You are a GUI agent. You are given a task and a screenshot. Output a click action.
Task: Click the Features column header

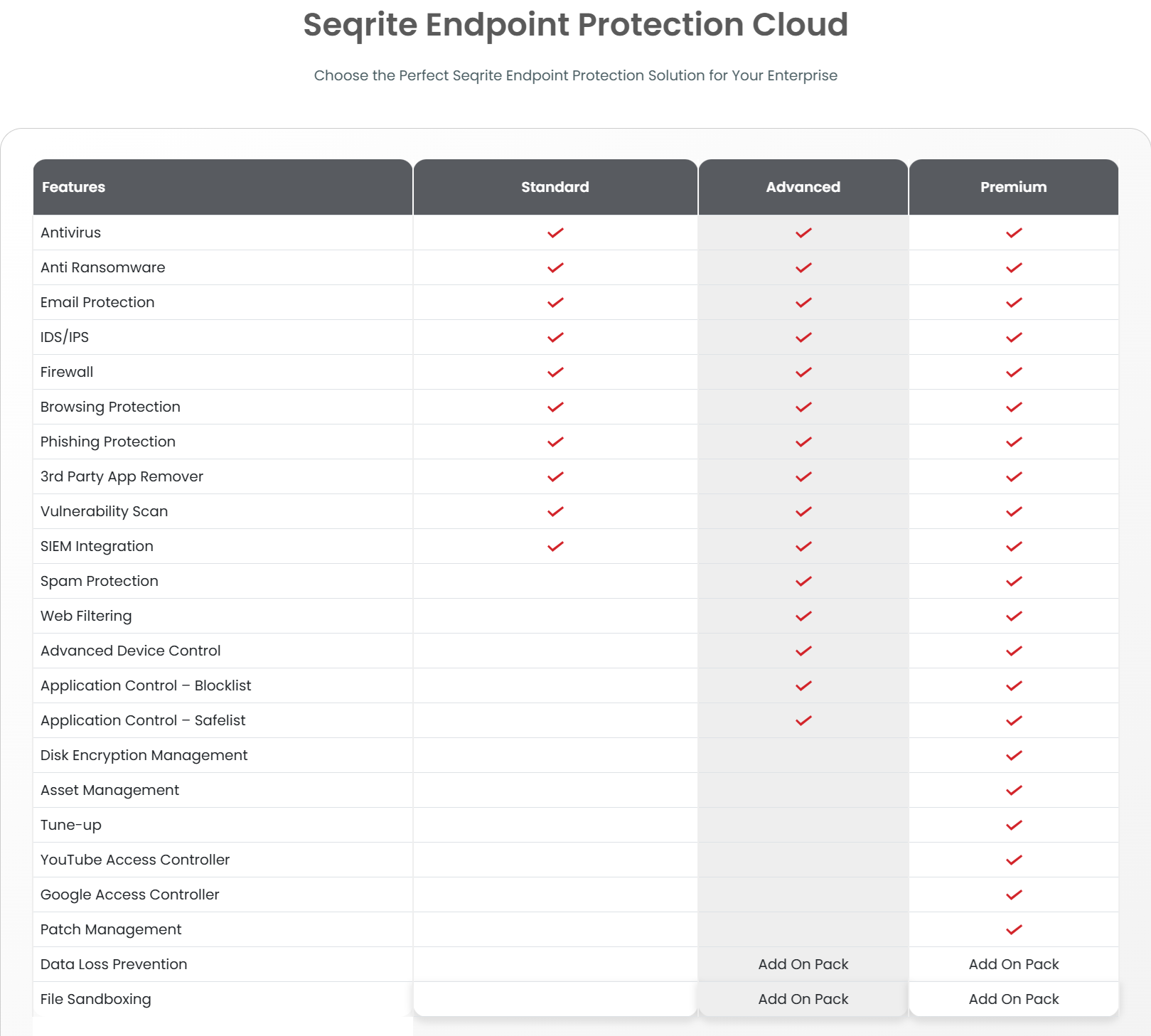click(x=74, y=187)
